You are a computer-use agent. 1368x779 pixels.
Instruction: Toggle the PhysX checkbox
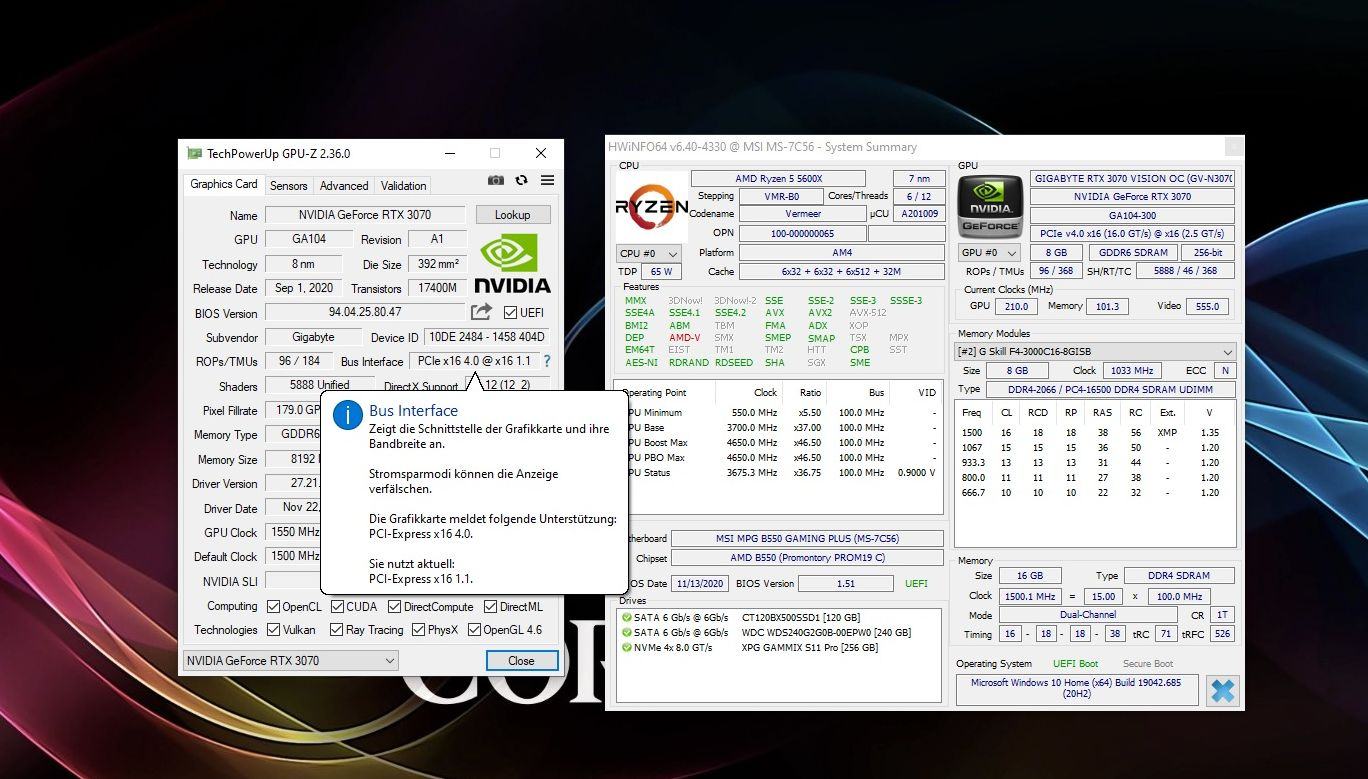pyautogui.click(x=418, y=630)
